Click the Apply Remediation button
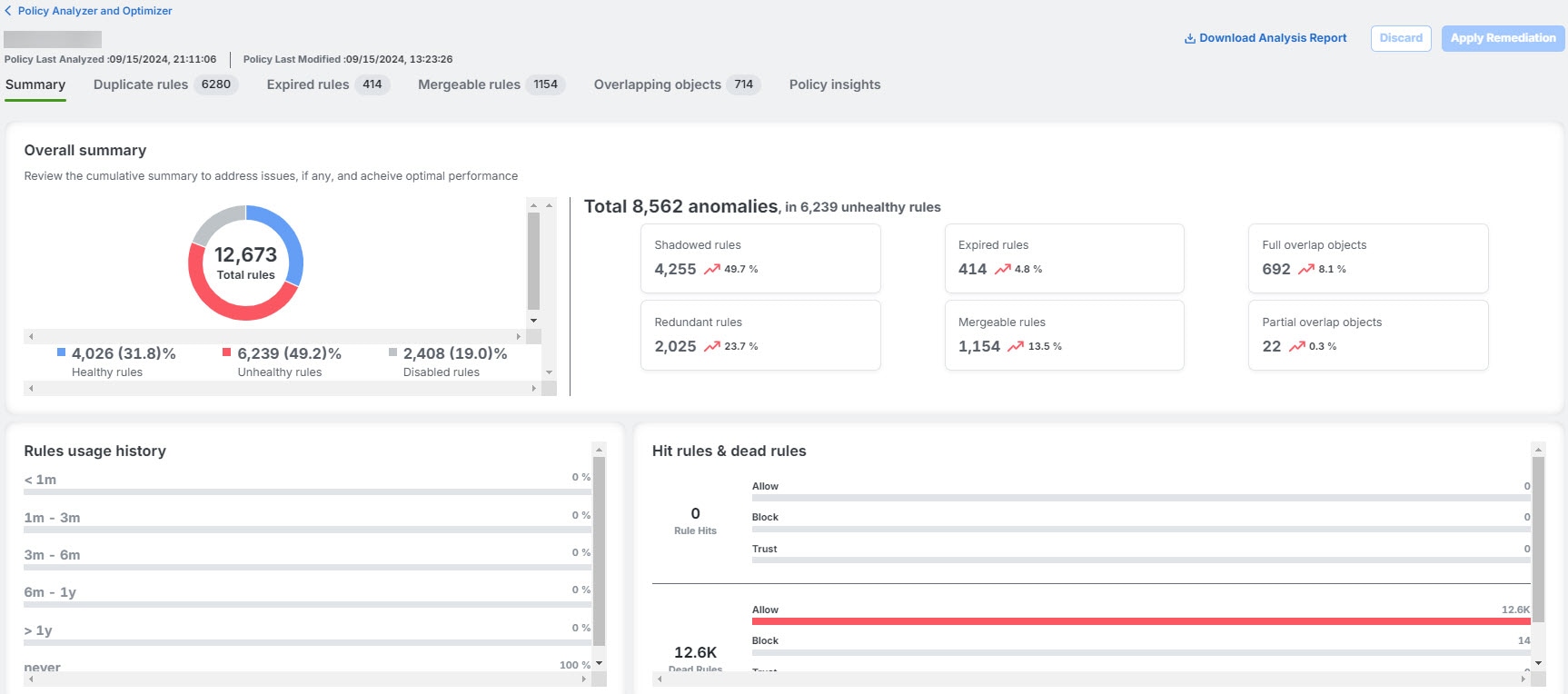Viewport: 1568px width, 694px height. 1503,38
